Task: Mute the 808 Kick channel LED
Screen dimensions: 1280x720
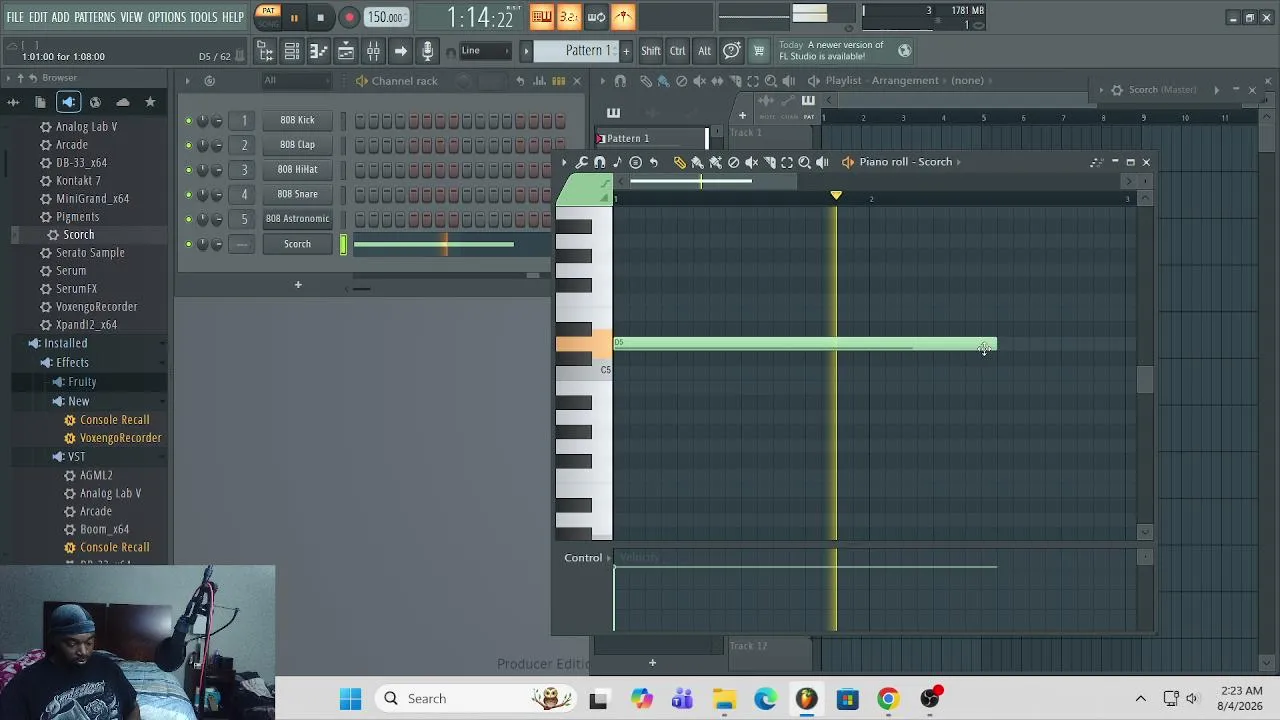Action: pos(188,120)
